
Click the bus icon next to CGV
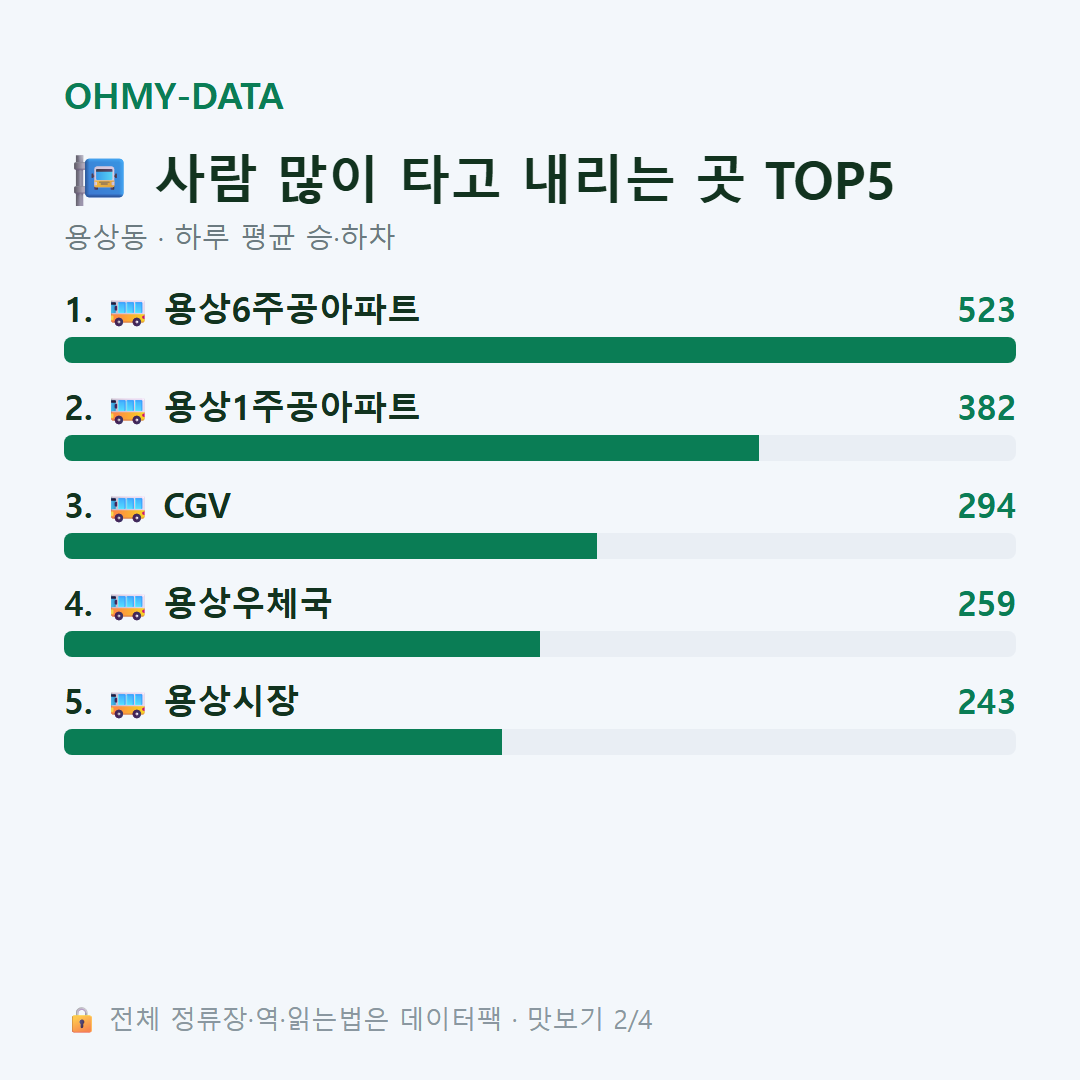tap(128, 508)
